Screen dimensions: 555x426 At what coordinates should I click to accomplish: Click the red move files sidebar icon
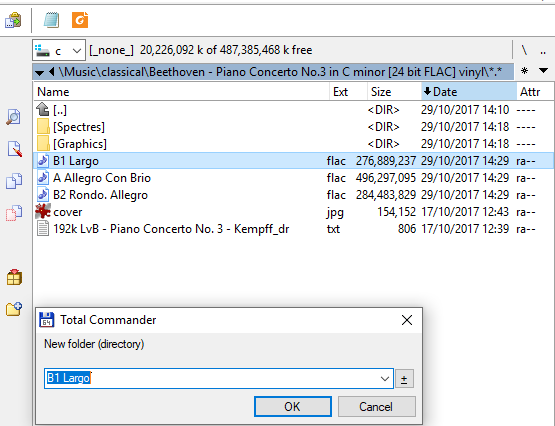[x=14, y=213]
